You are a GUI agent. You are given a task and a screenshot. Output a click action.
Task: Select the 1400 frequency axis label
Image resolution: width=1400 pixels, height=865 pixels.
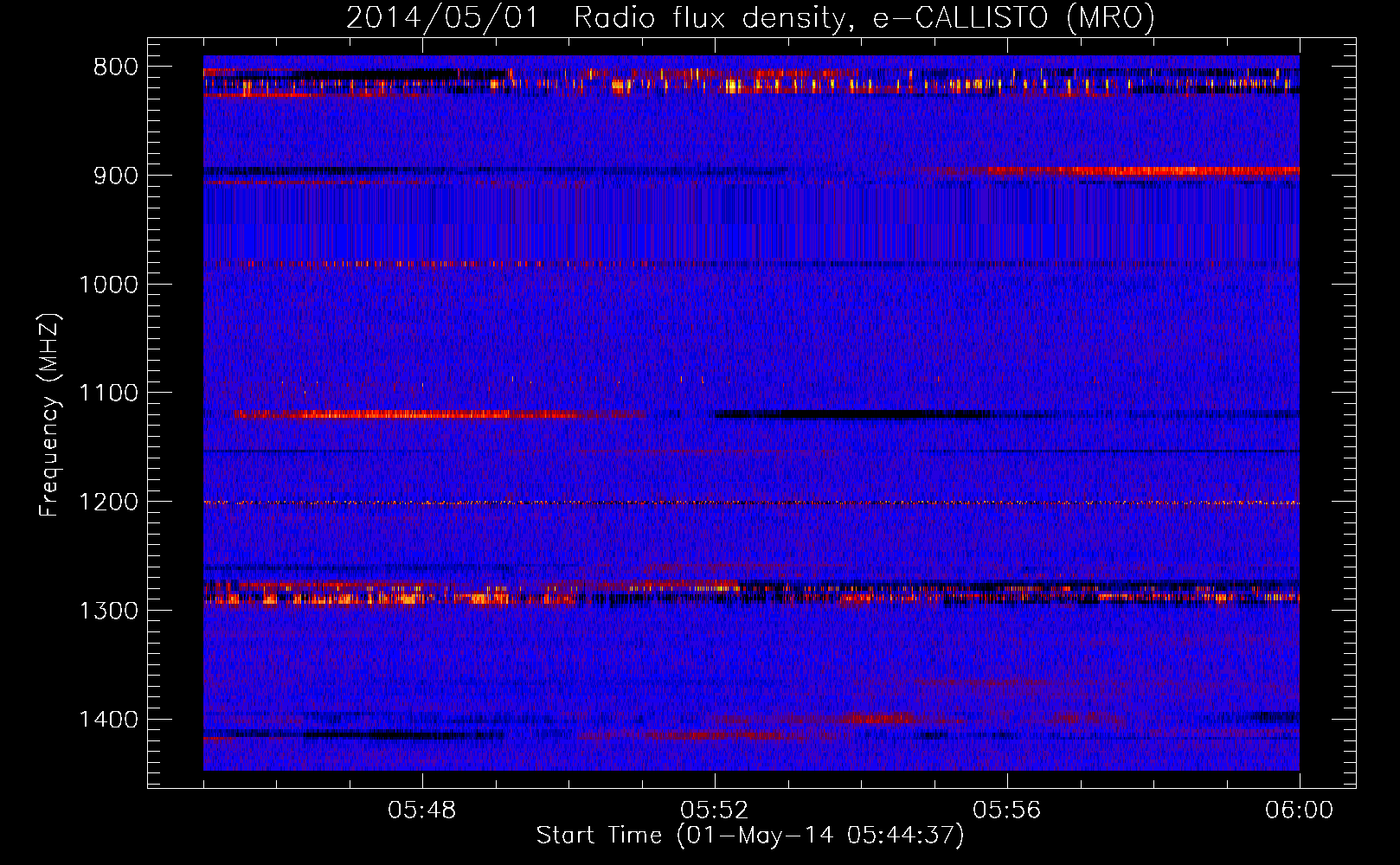(x=109, y=720)
